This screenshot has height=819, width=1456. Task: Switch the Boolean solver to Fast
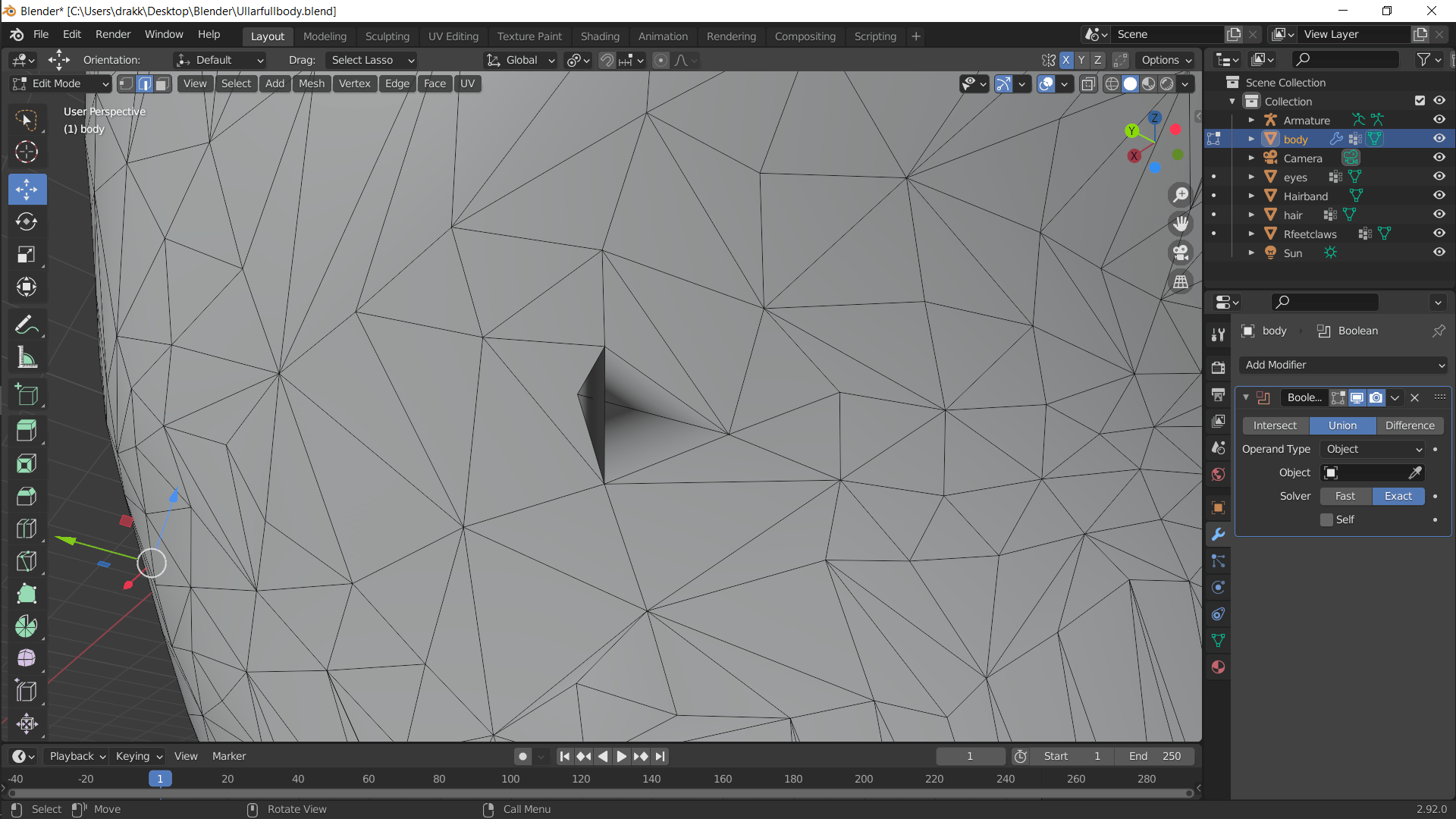click(x=1345, y=496)
